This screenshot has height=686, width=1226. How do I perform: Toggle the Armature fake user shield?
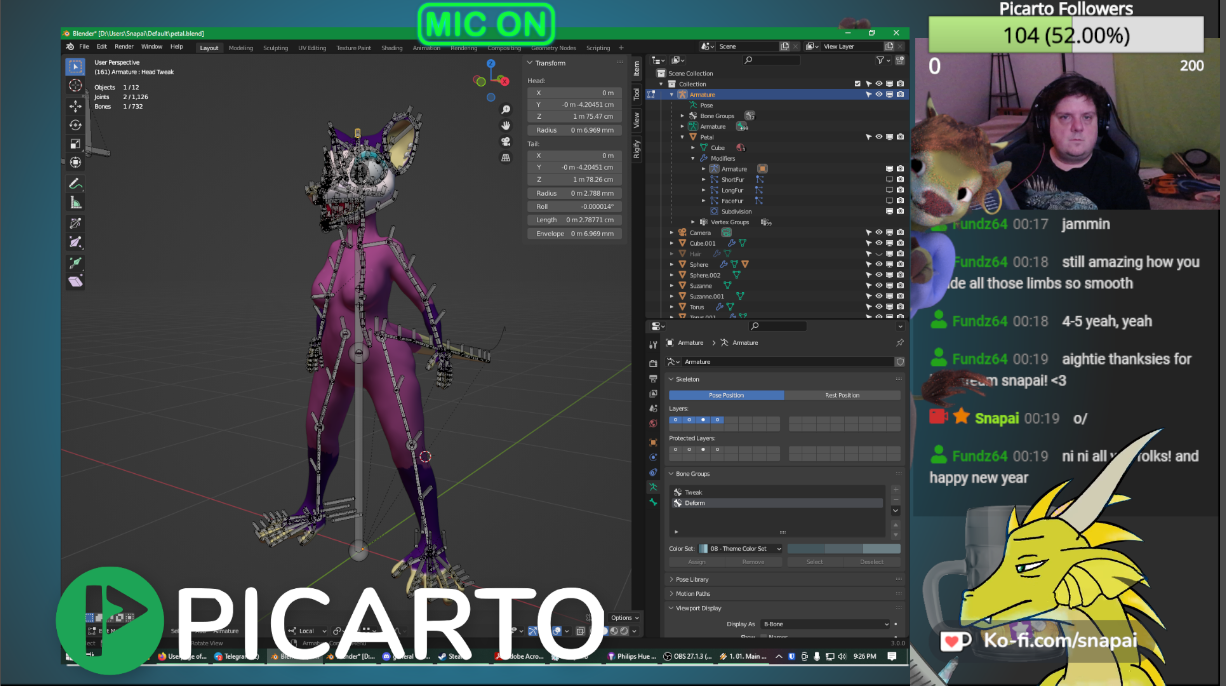tap(900, 362)
